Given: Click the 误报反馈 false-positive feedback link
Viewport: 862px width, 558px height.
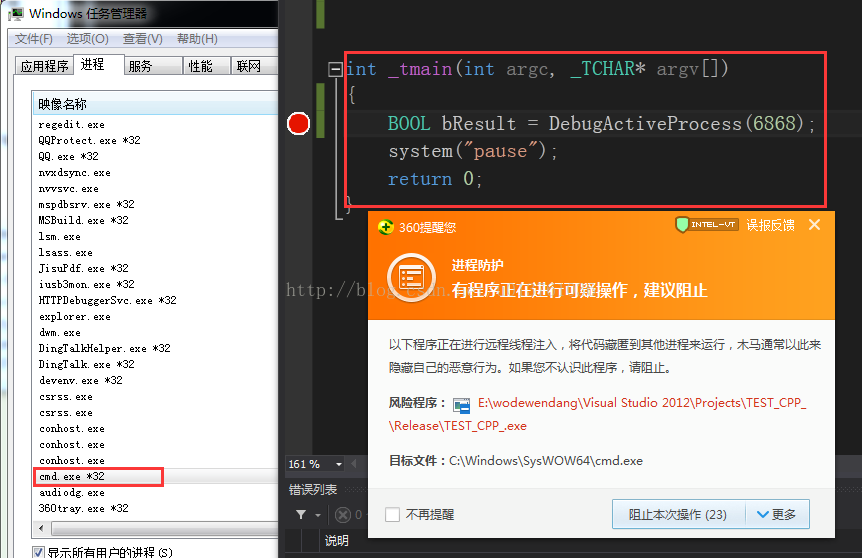Looking at the screenshot, I should coord(770,225).
